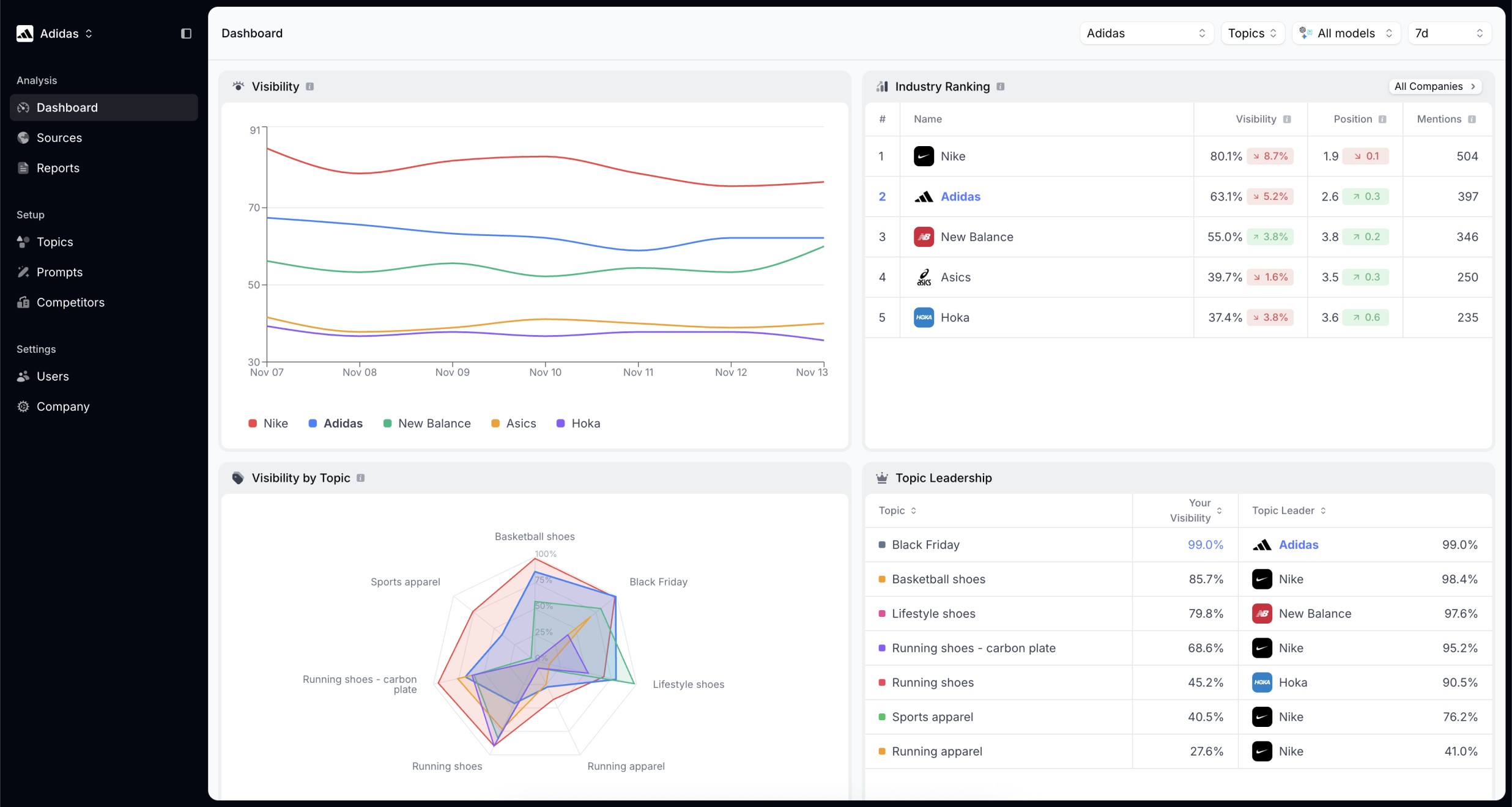Click the info icon next to Visibility title

pos(310,87)
